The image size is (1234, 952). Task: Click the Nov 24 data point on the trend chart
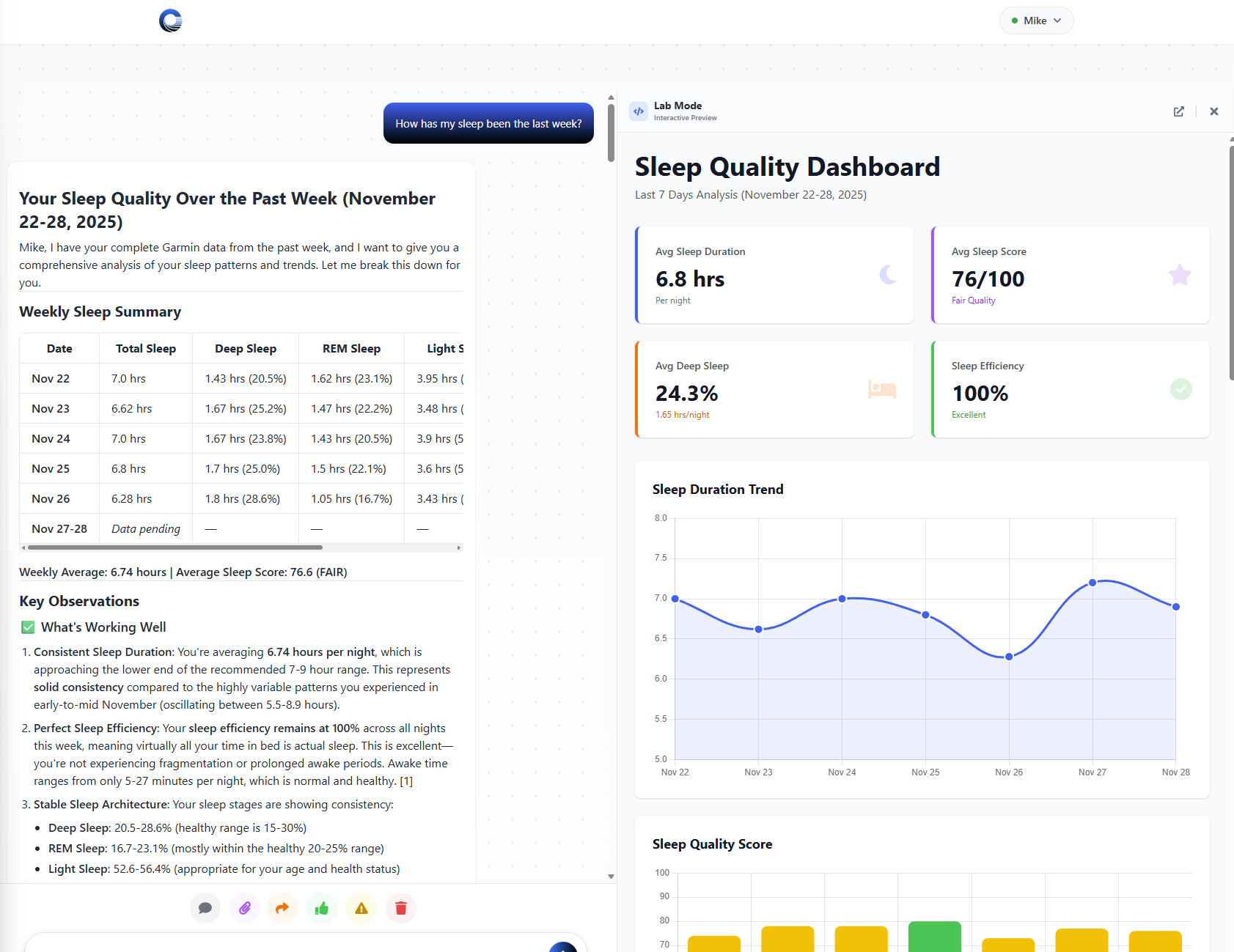[x=842, y=599]
